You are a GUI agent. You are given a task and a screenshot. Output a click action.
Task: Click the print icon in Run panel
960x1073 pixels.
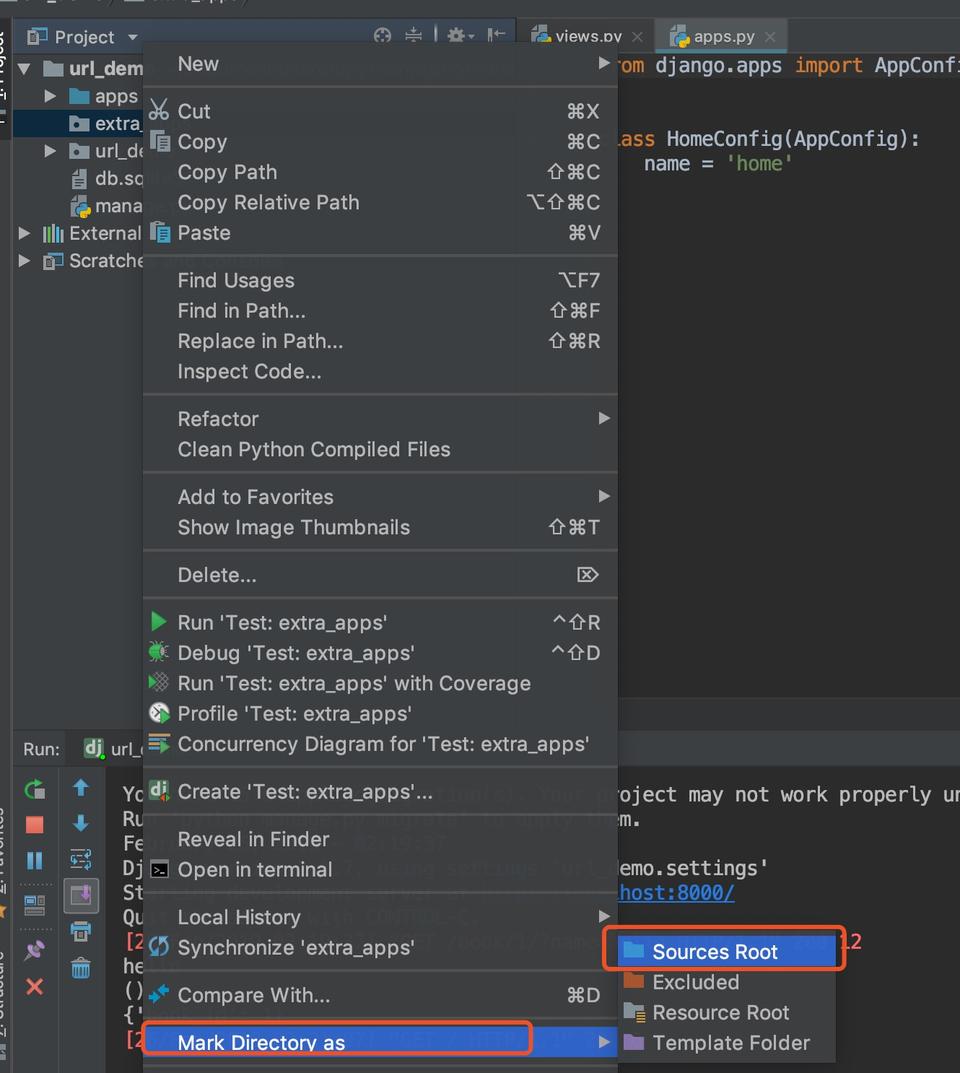[81, 931]
